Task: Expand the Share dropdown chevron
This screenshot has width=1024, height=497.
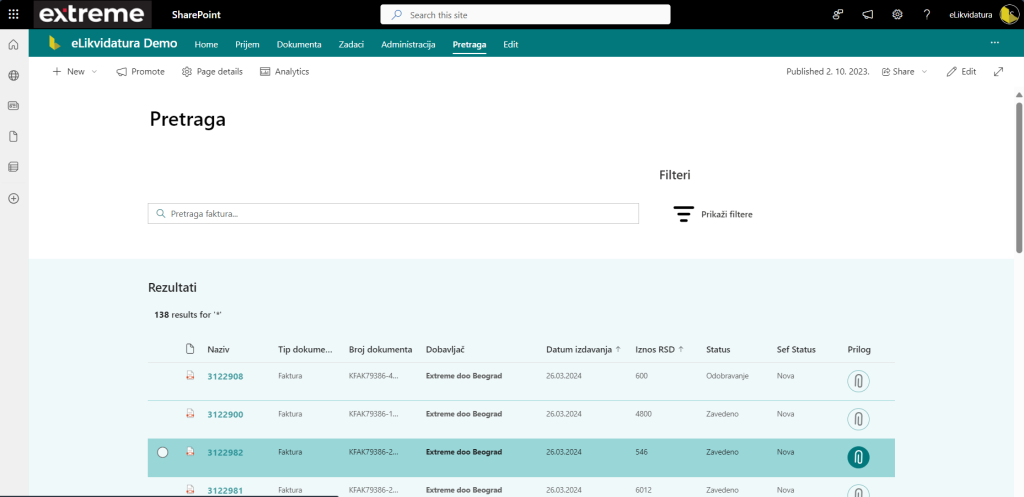Action: coord(924,72)
